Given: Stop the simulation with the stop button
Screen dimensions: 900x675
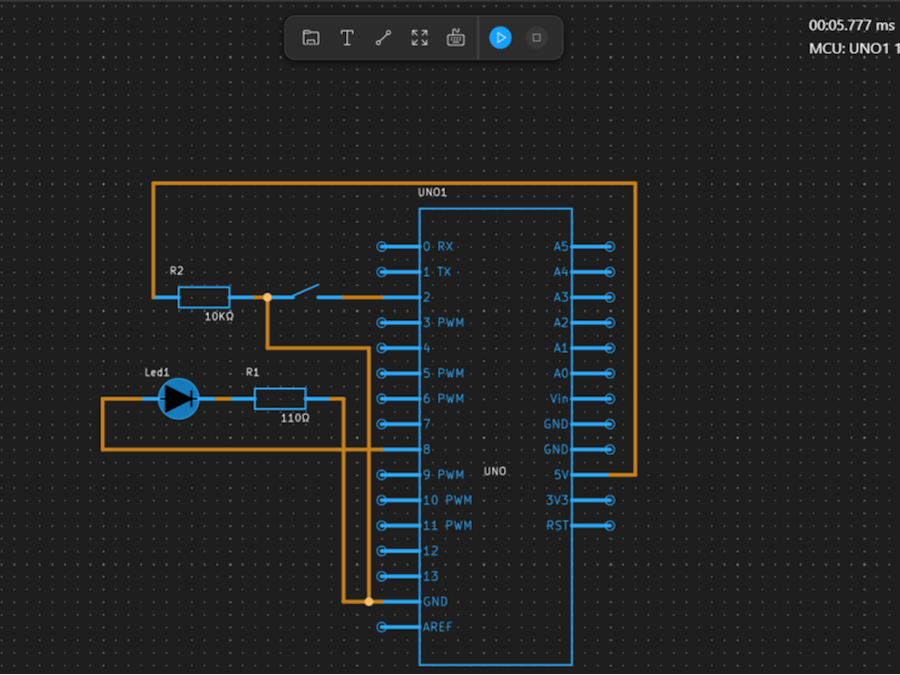Looking at the screenshot, I should (x=536, y=38).
